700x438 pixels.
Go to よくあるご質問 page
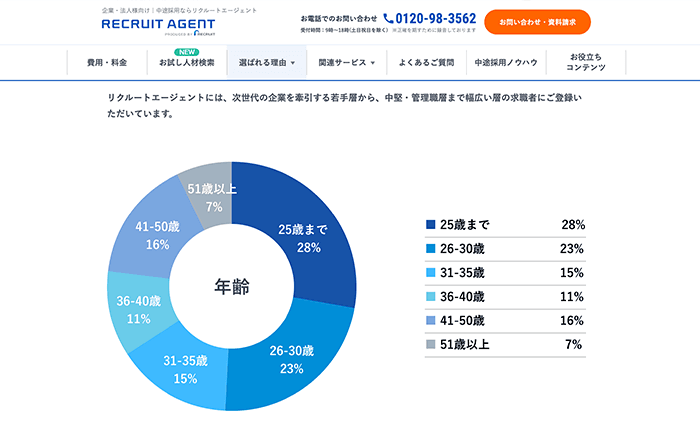click(x=426, y=62)
